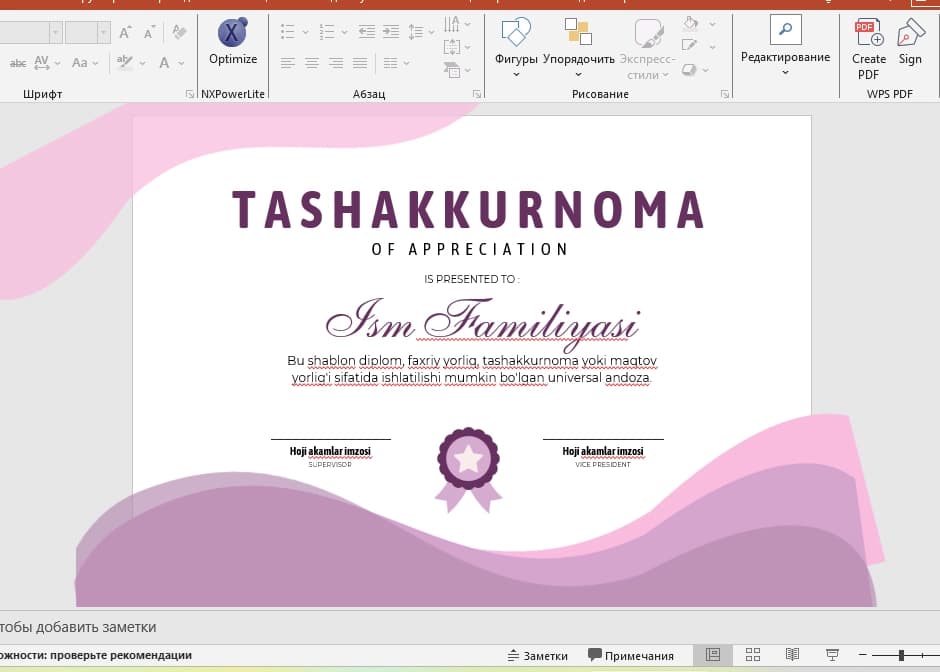Open the Фигуры shapes gallery

(x=516, y=48)
